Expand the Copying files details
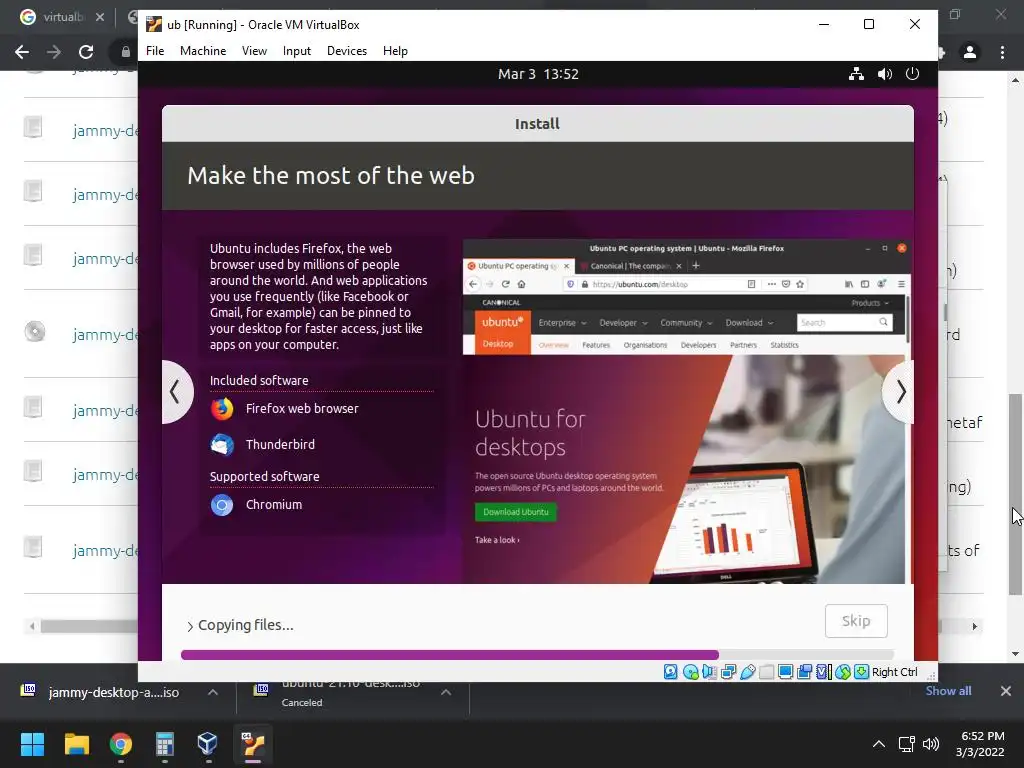Screen dimensions: 1024x768 click(x=190, y=626)
